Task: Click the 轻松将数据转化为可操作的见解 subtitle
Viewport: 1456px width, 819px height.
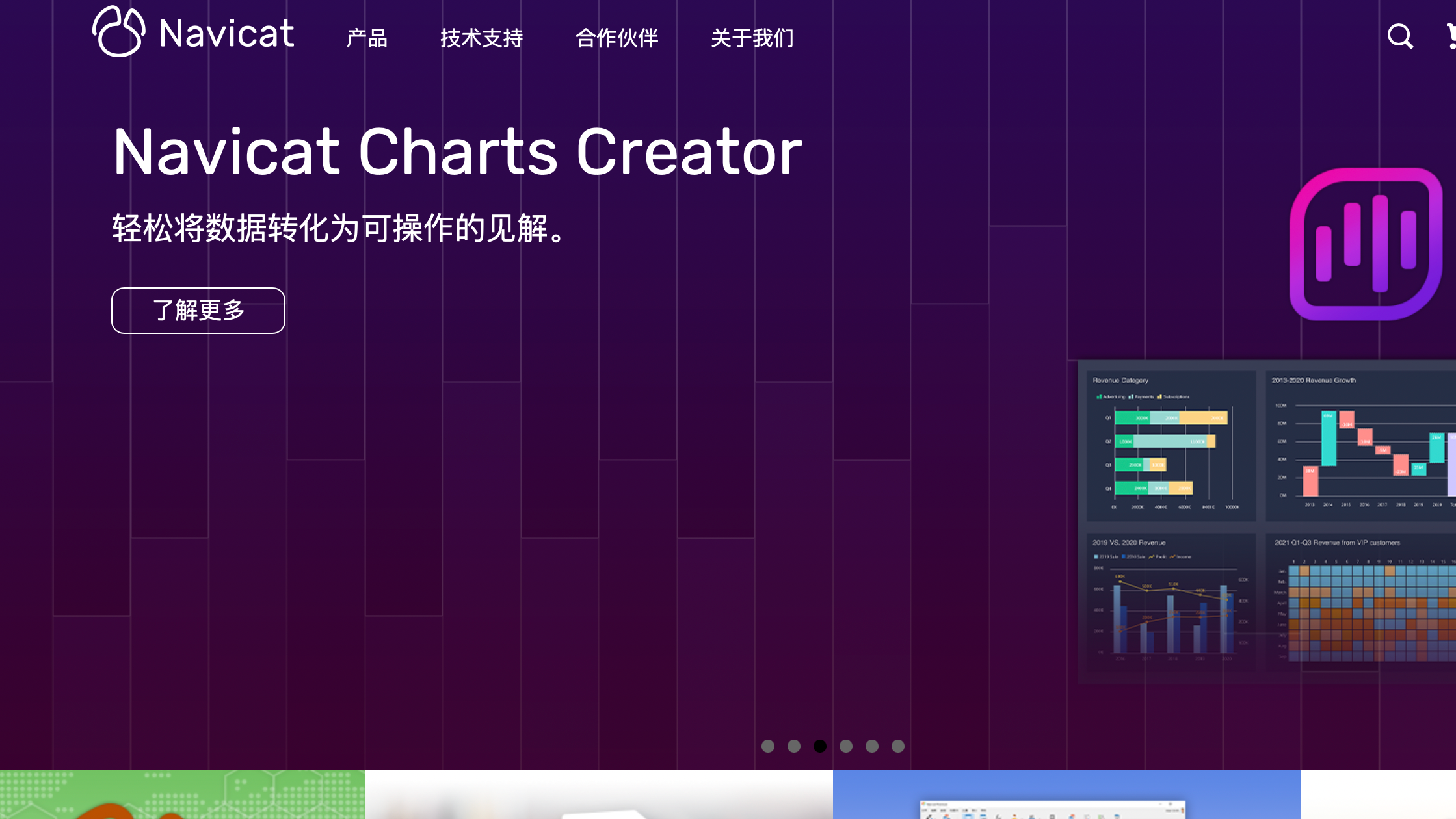Action: [339, 228]
